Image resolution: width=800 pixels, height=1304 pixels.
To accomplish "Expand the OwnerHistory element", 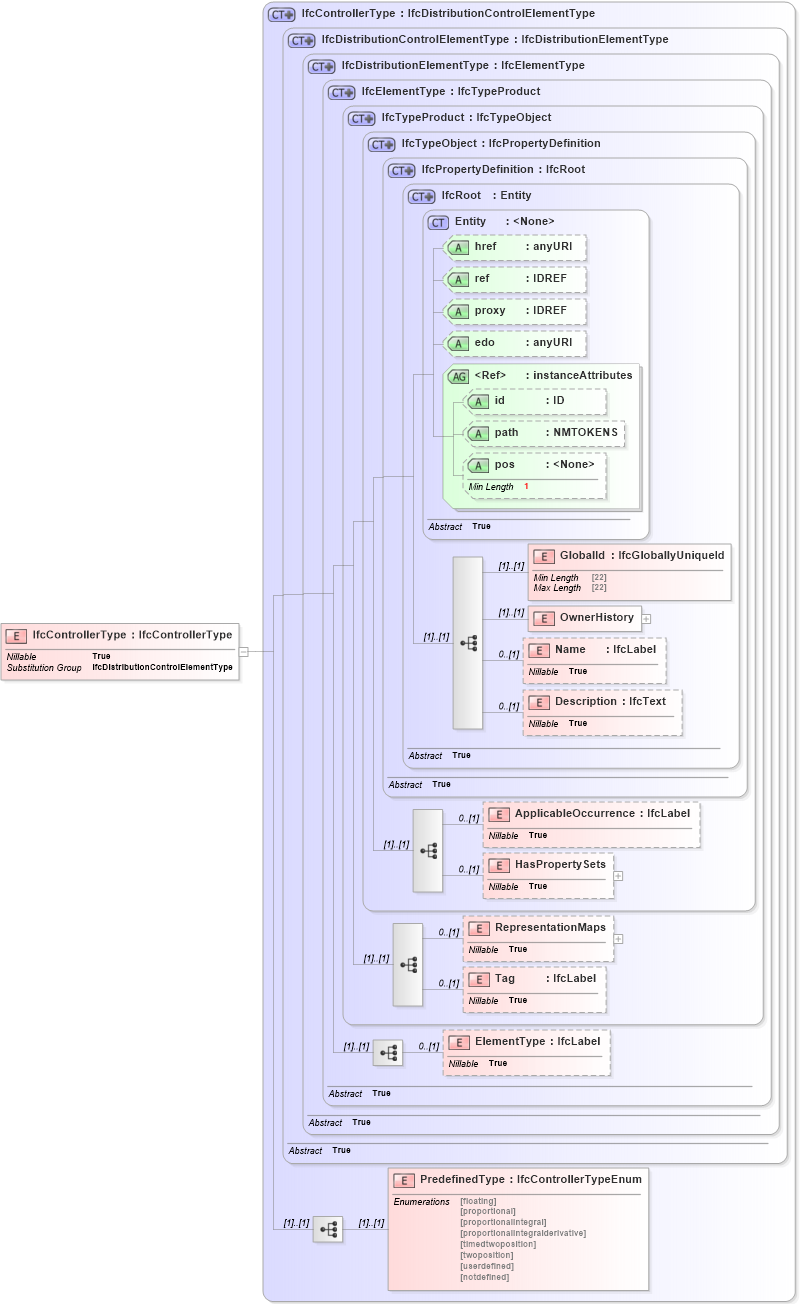I will pos(647,618).
